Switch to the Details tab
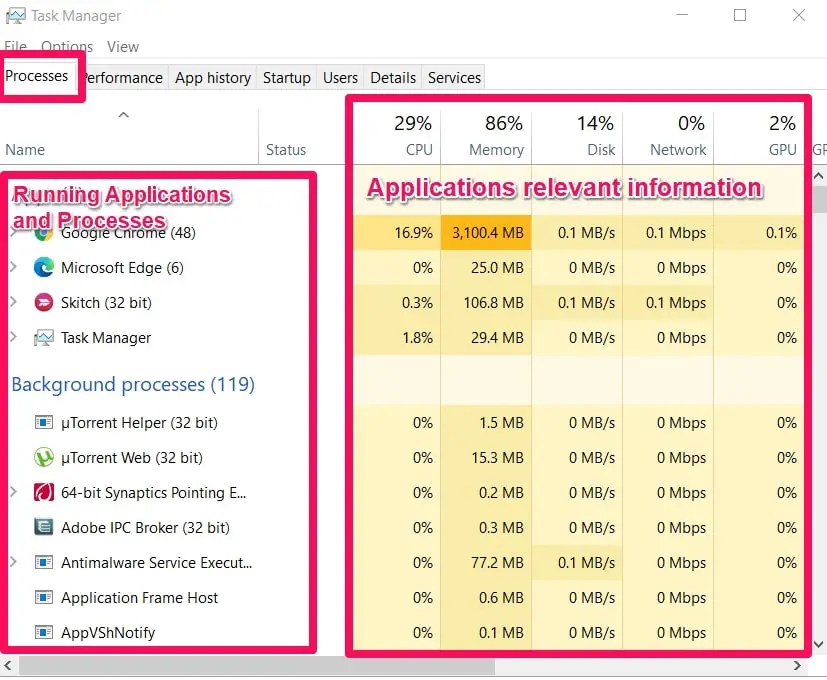The height and width of the screenshot is (680, 827). point(393,78)
